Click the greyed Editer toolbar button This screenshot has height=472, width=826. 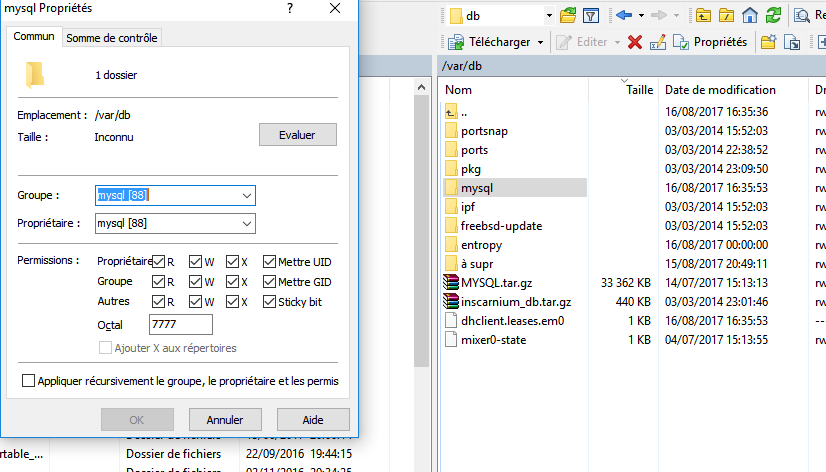click(582, 42)
